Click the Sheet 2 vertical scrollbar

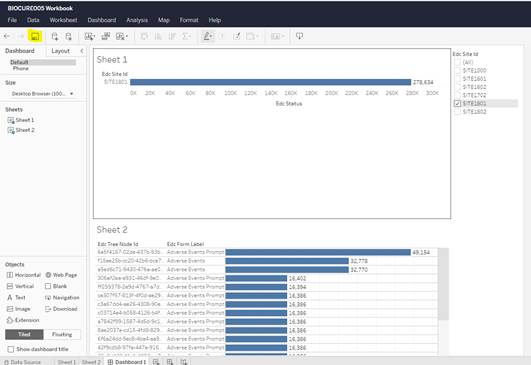[x=443, y=284]
